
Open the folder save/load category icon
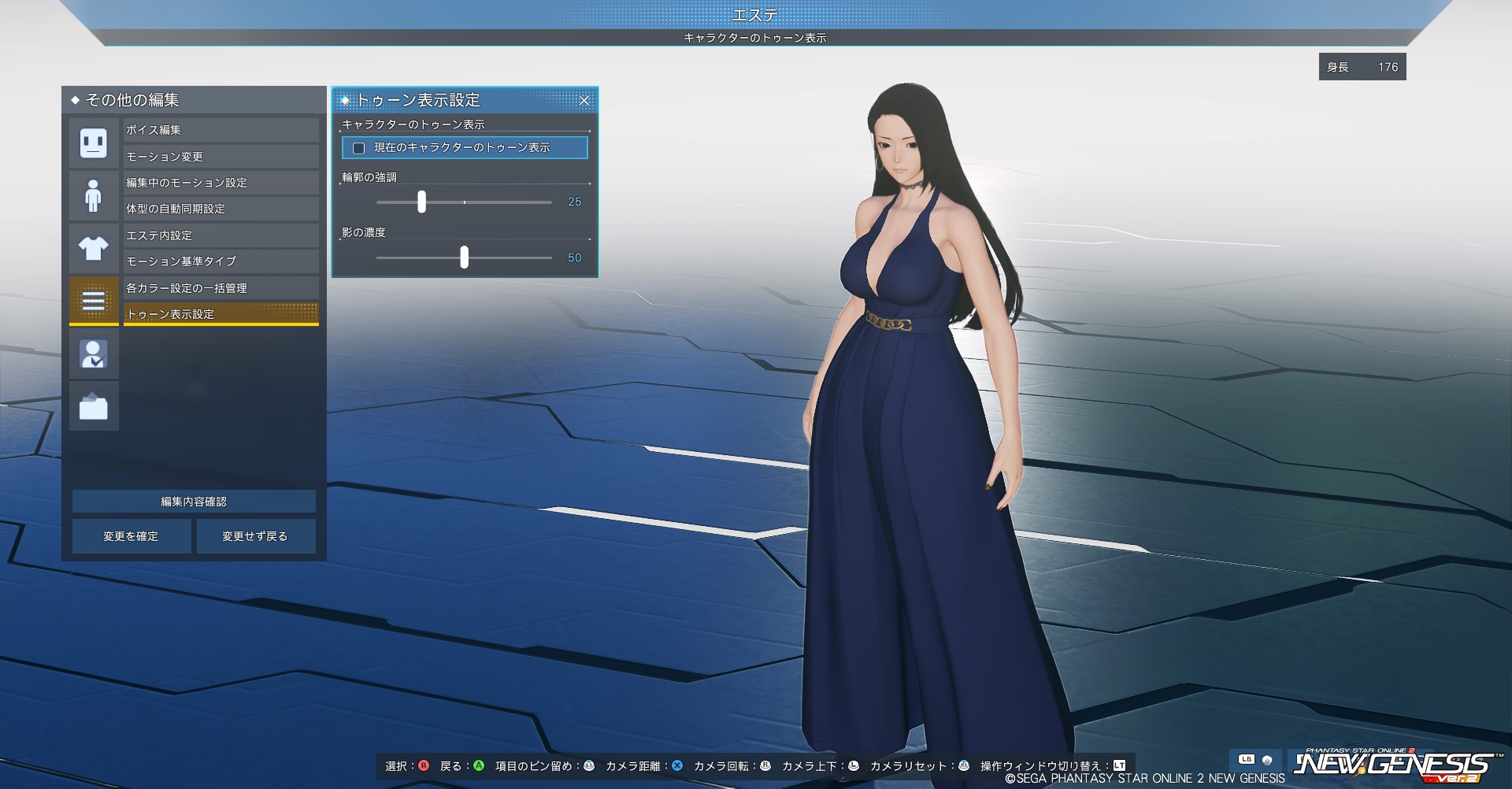(x=94, y=406)
